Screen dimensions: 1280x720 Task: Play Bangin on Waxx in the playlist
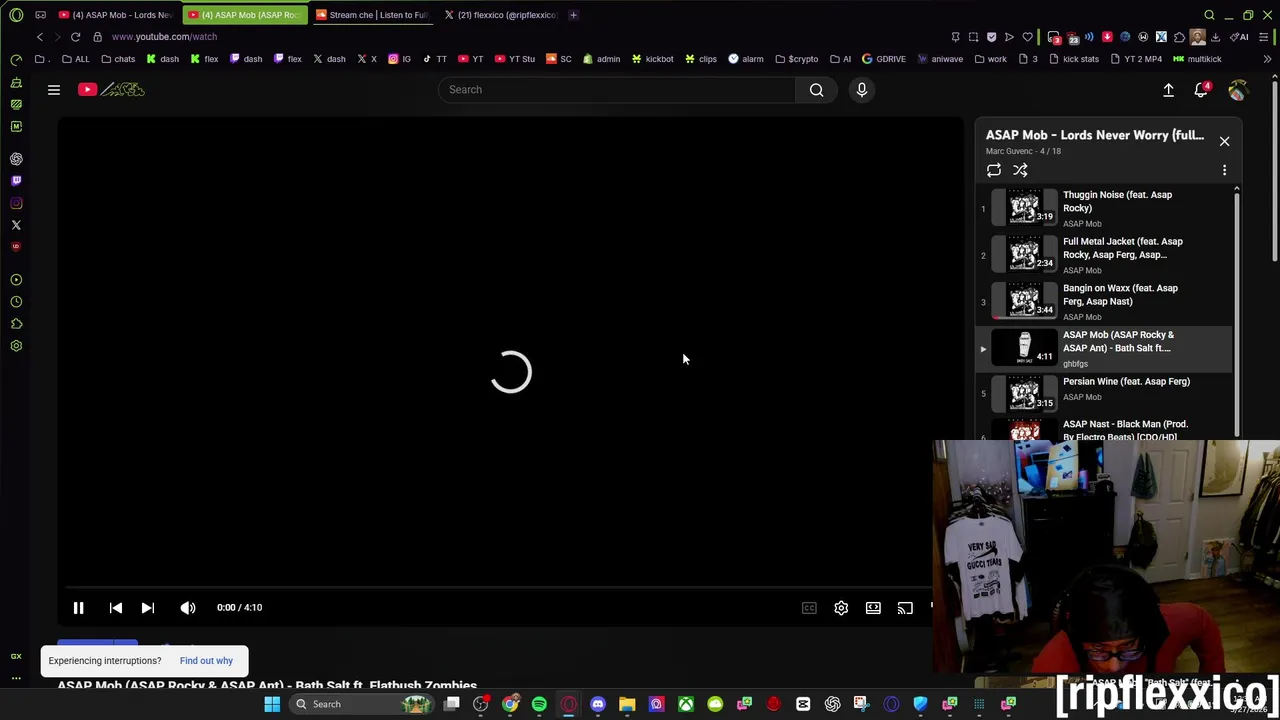click(x=1104, y=302)
